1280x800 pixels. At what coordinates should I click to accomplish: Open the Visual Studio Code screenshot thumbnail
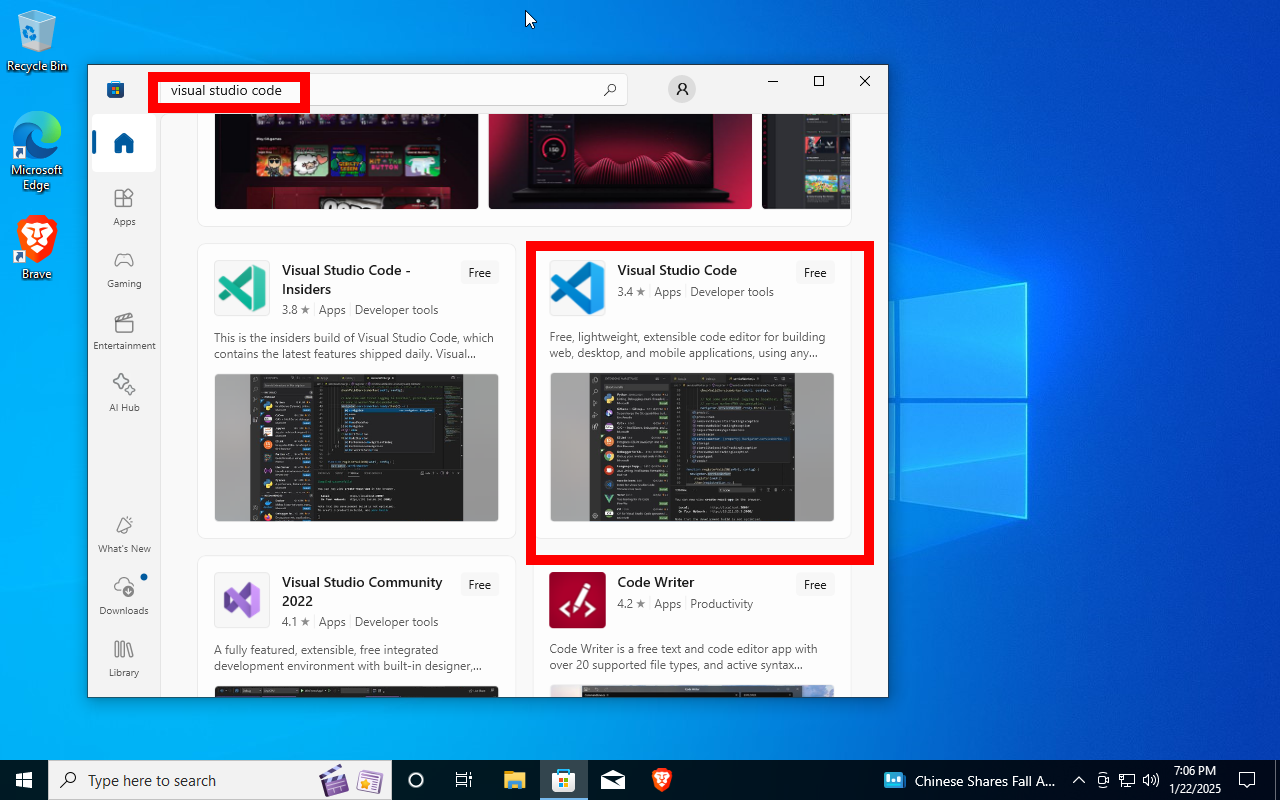tap(692, 447)
